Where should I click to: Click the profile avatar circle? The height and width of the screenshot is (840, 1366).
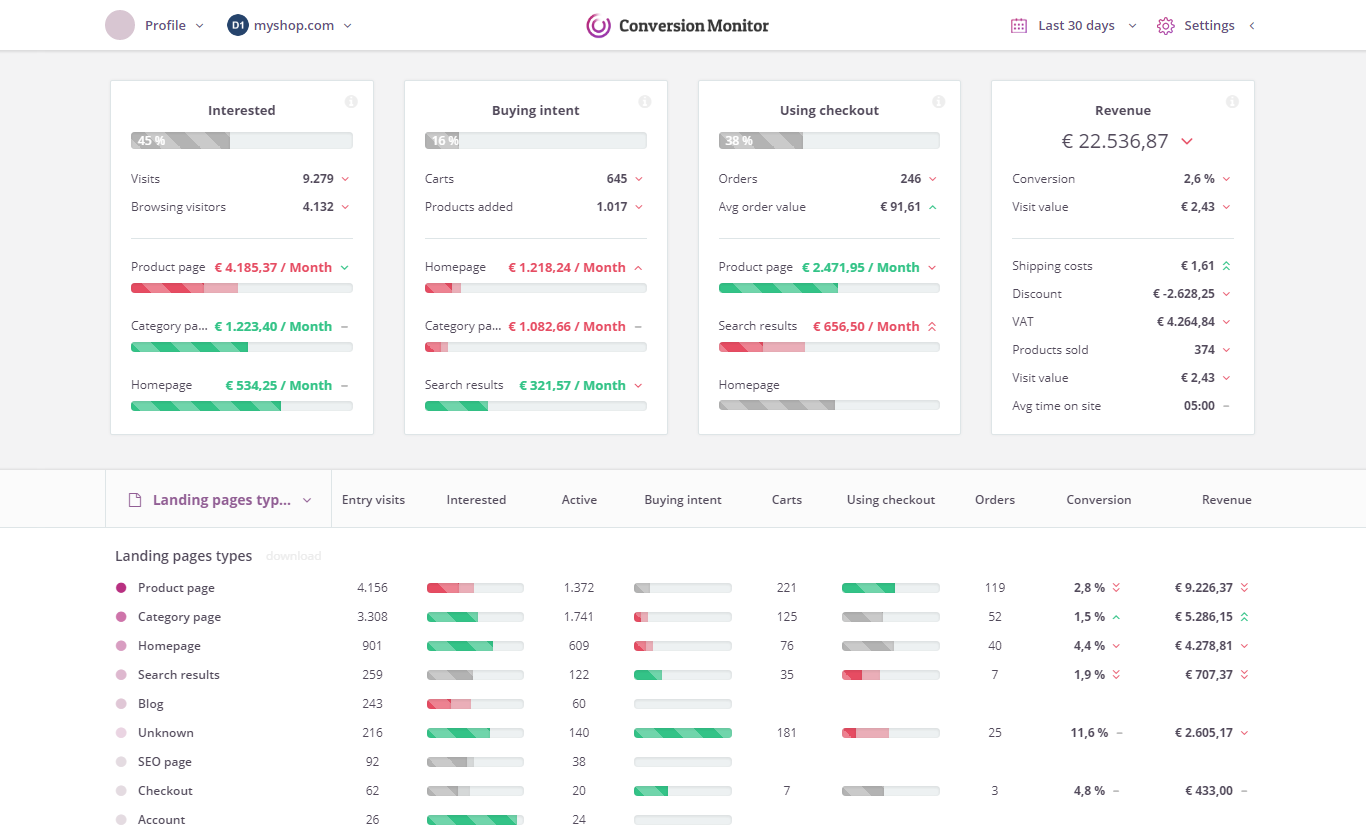pos(120,26)
